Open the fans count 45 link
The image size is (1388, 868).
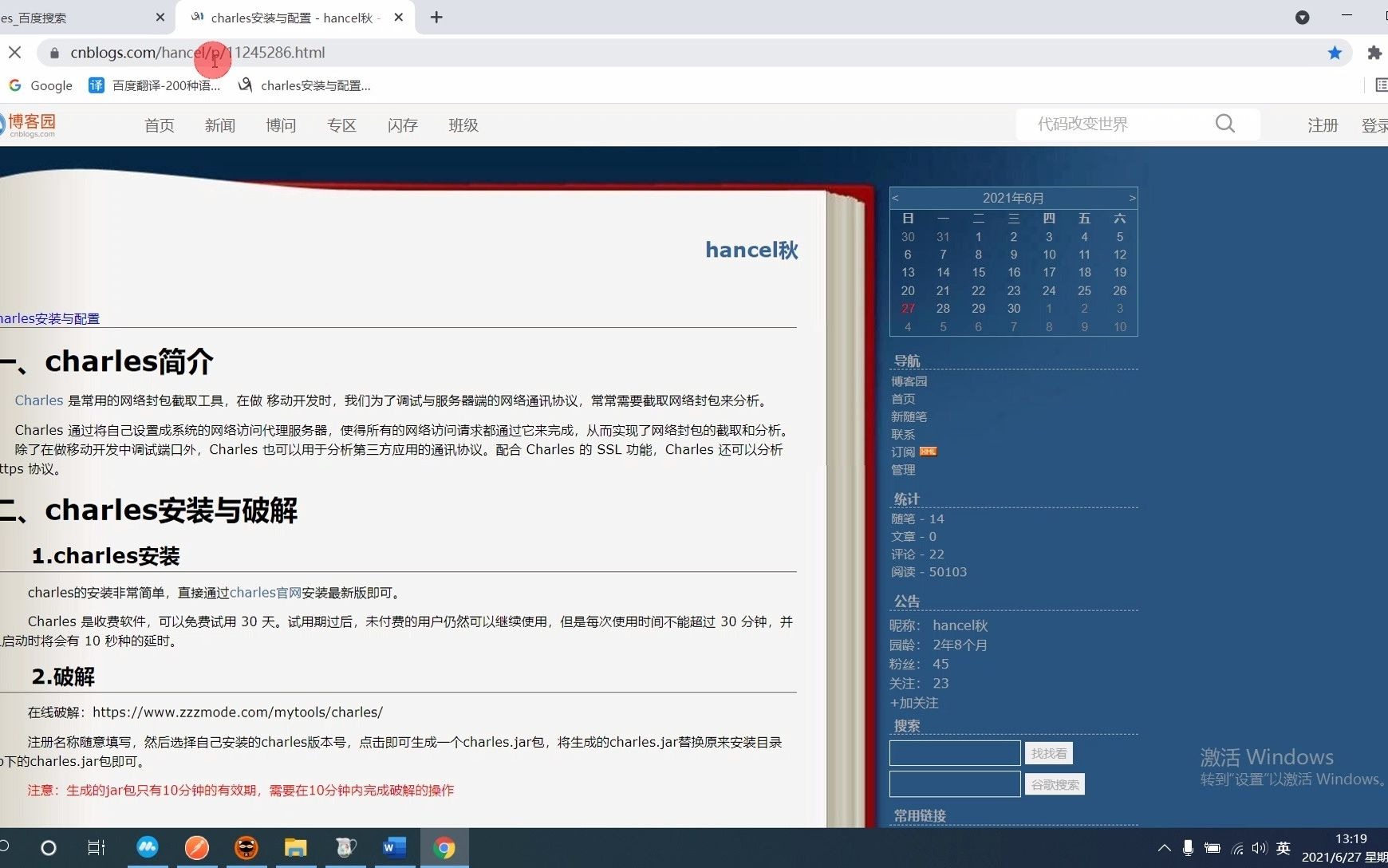[x=941, y=664]
